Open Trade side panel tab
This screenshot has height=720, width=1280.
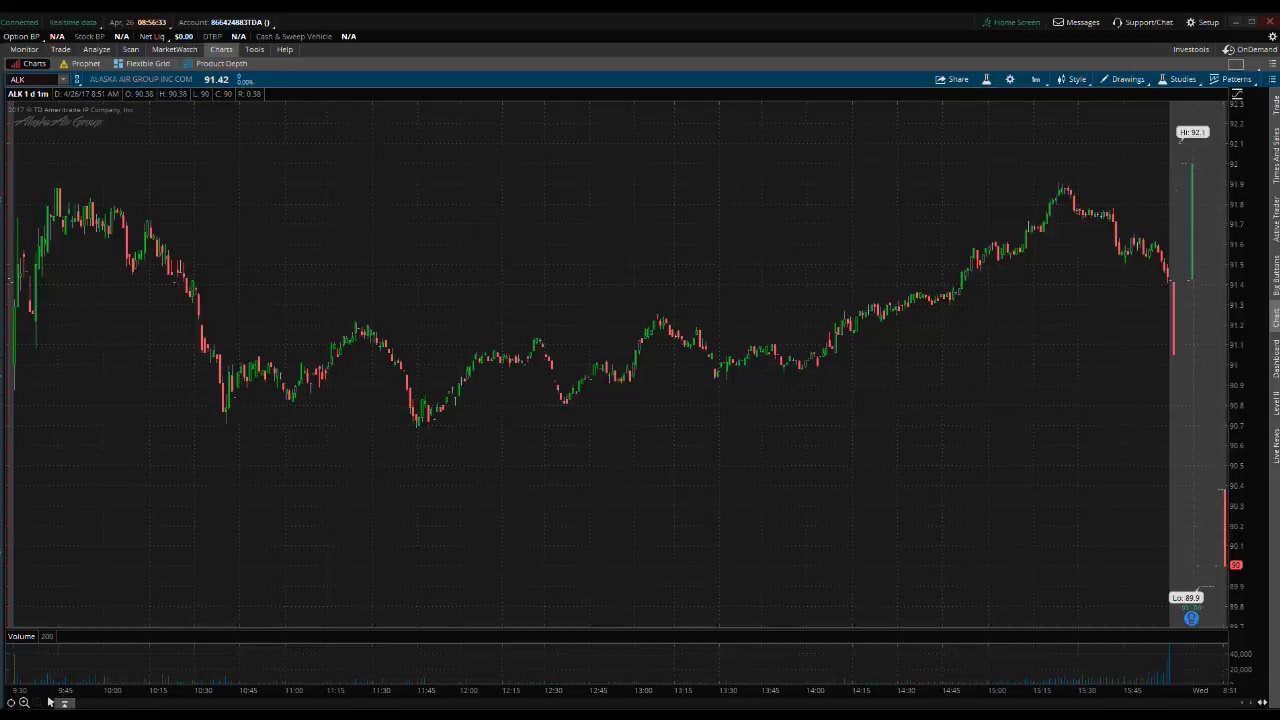pos(1275,105)
